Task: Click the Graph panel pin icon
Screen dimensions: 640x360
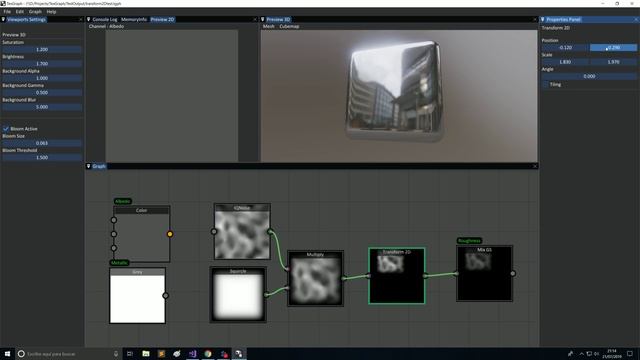Action: coord(89,166)
